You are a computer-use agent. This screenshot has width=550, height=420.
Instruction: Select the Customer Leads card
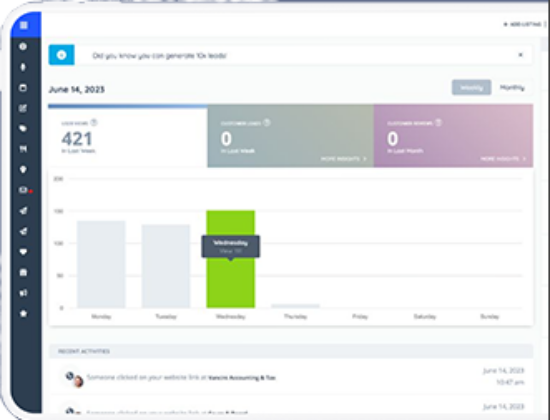point(290,136)
